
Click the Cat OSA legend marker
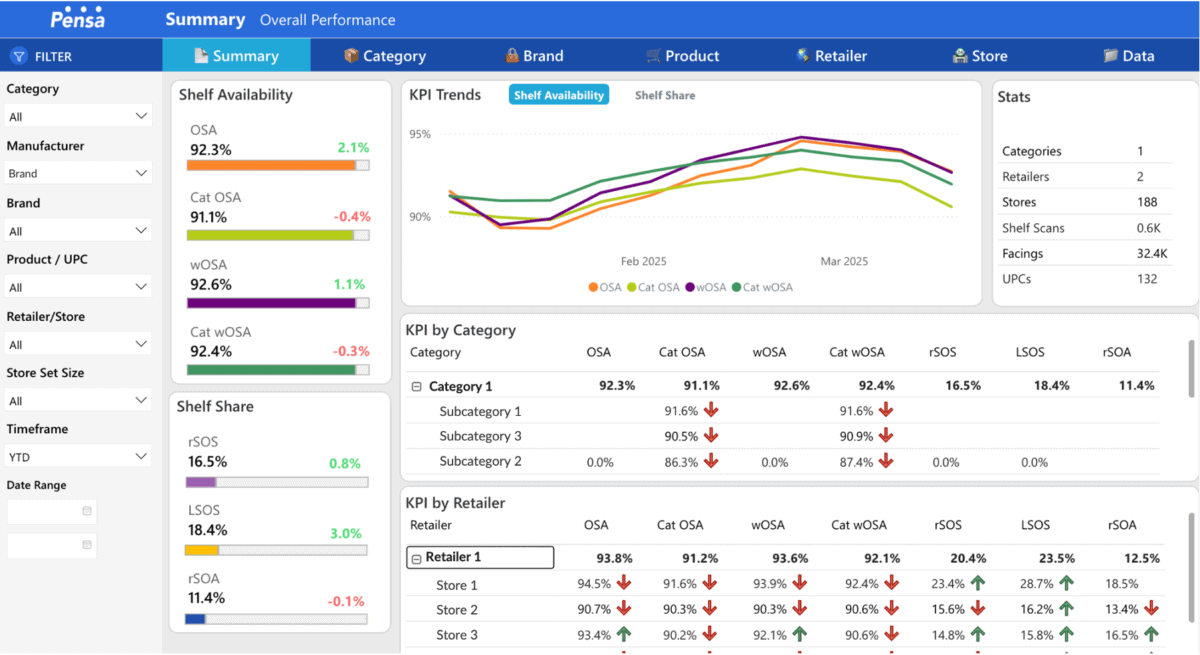[x=631, y=287]
